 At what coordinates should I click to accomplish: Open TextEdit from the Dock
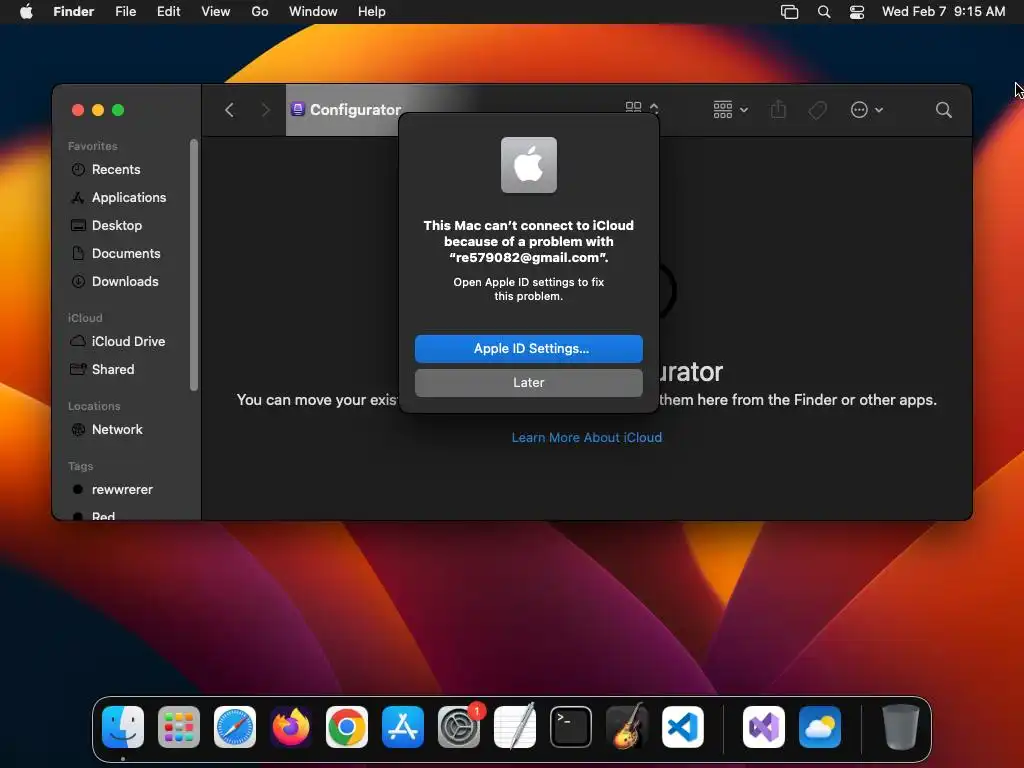point(515,727)
